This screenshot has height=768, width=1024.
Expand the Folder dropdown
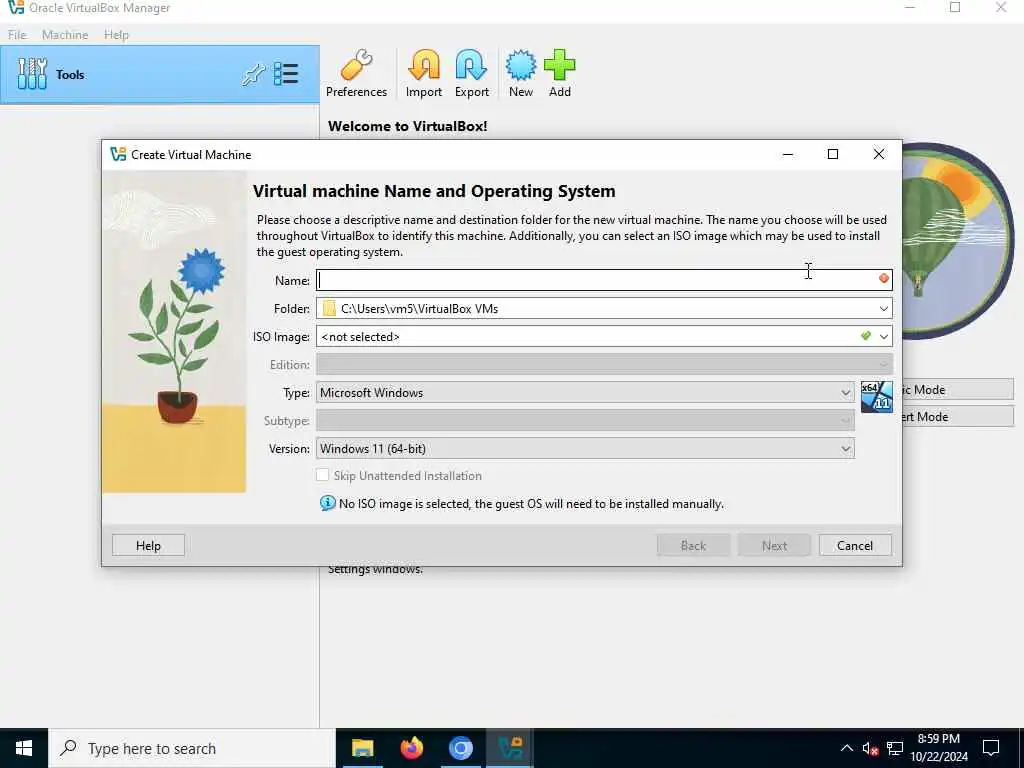click(884, 308)
